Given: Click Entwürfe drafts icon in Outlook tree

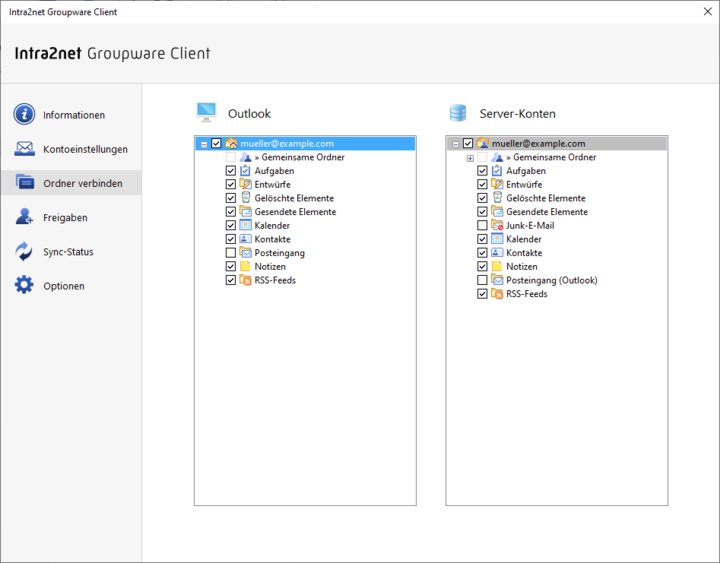Looking at the screenshot, I should coord(246,185).
